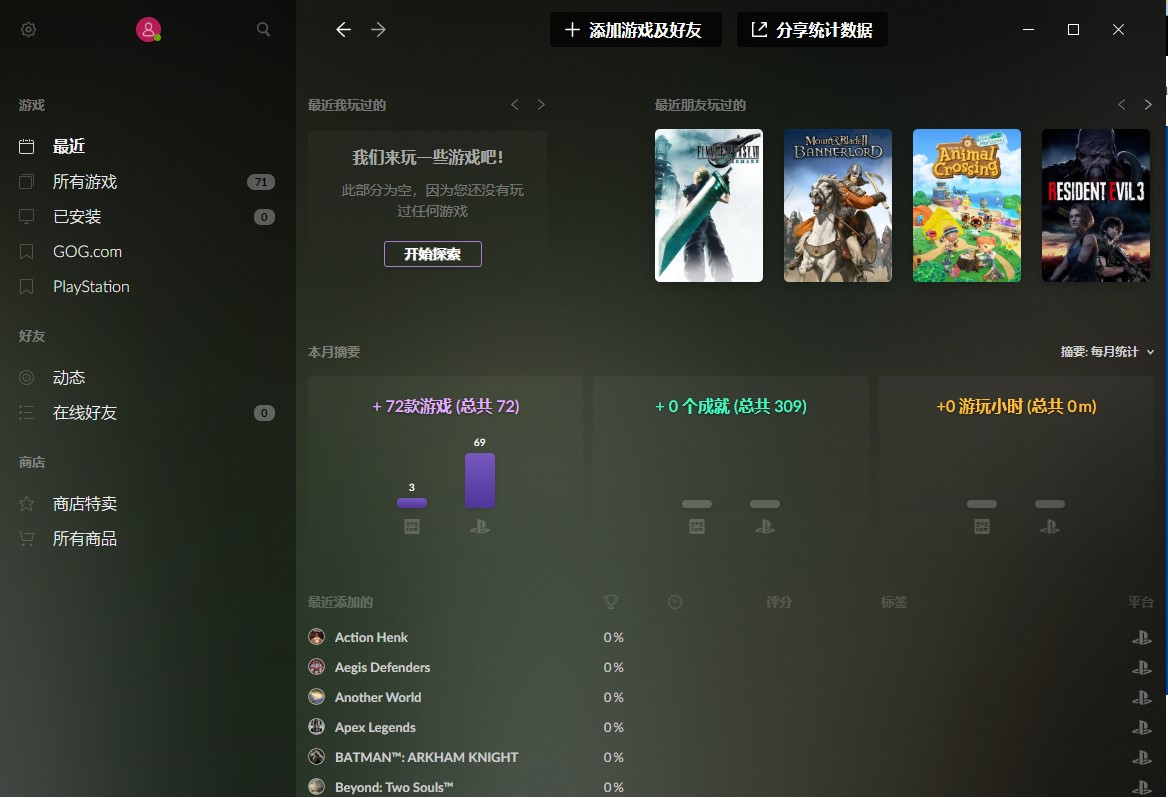Show previous items in 最近我玩过的
The image size is (1168, 798).
point(515,105)
